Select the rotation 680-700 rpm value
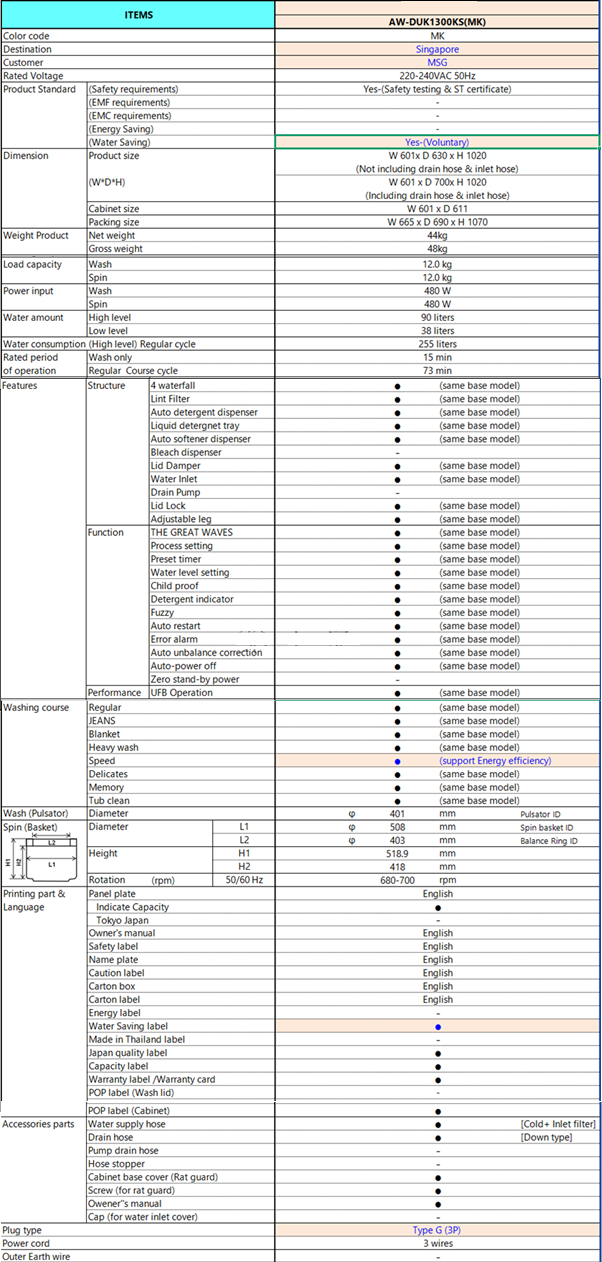The width and height of the screenshot is (602, 1262). pyautogui.click(x=397, y=880)
